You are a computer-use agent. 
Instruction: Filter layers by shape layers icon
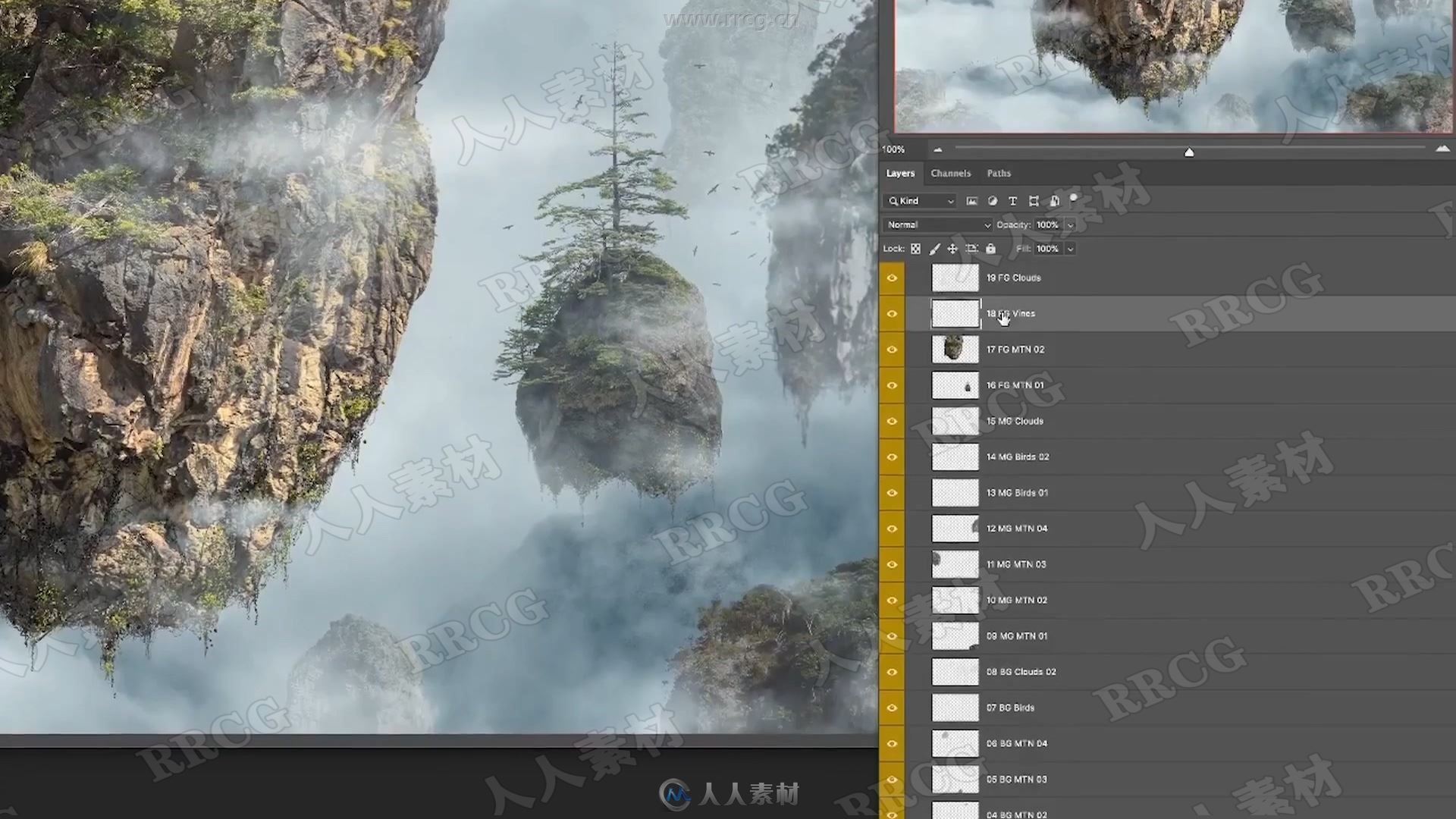(1033, 201)
